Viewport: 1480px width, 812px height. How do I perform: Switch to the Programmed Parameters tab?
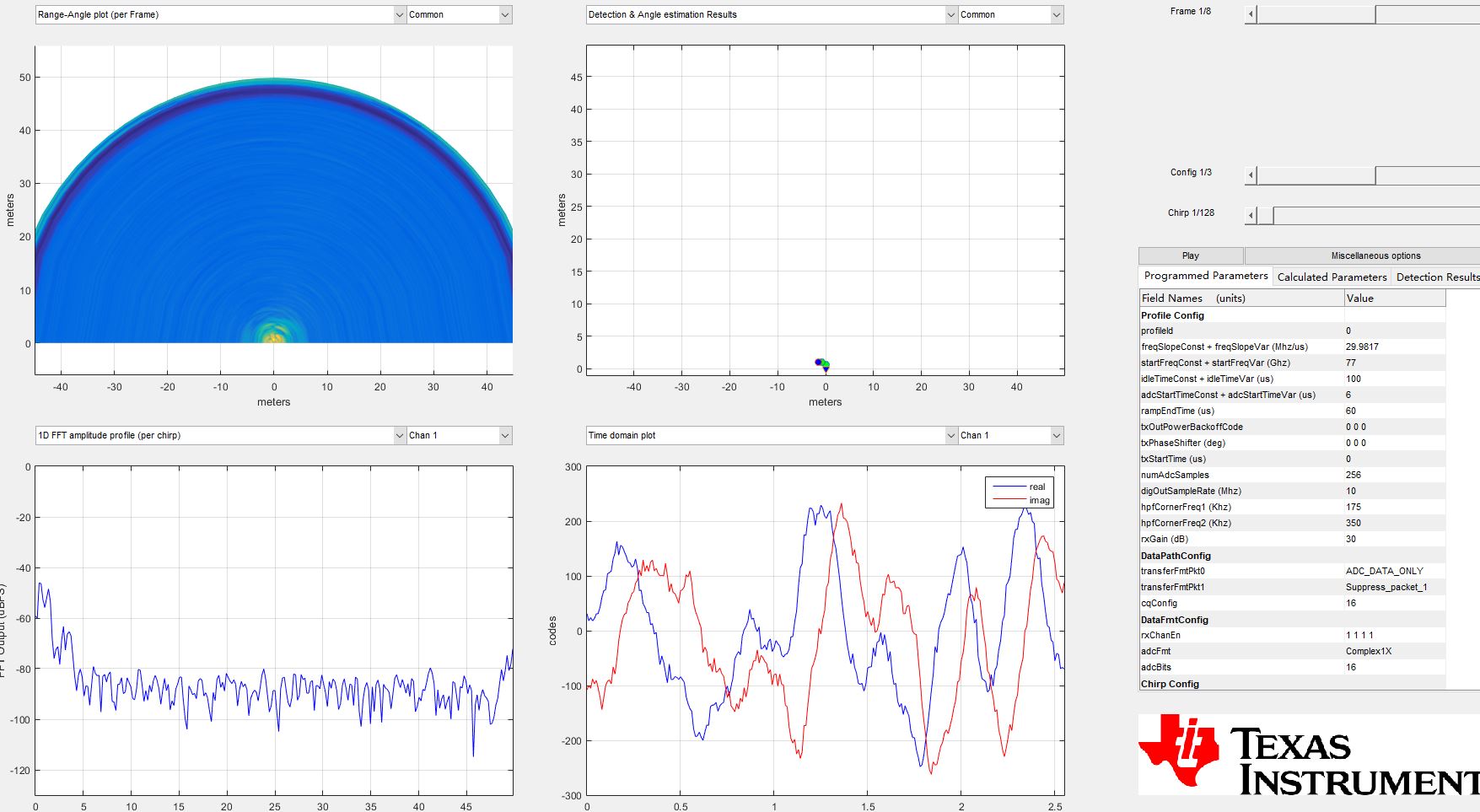coord(1205,276)
